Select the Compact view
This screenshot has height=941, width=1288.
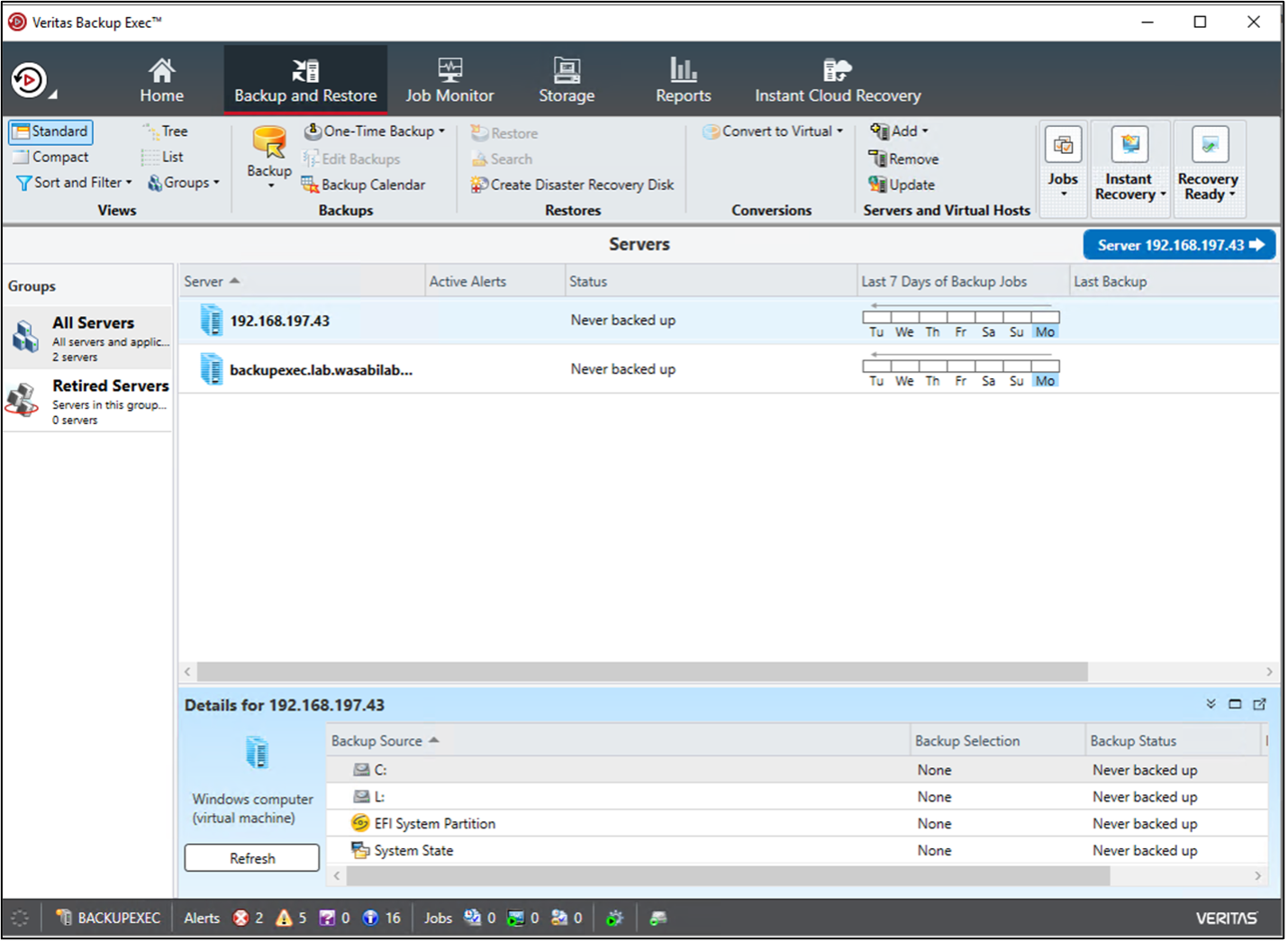pos(51,157)
